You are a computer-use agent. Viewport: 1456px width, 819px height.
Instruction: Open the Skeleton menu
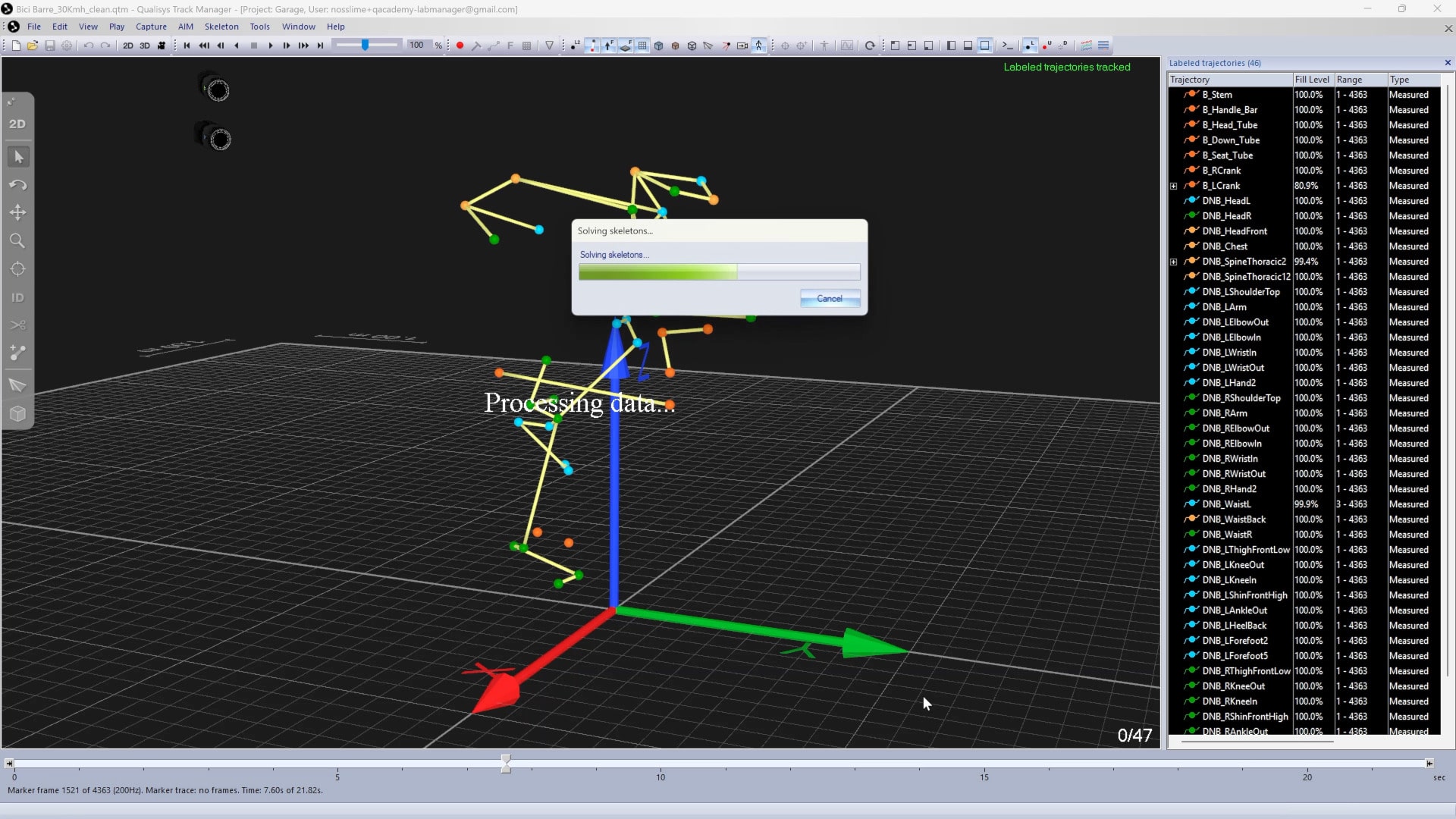[x=221, y=27]
